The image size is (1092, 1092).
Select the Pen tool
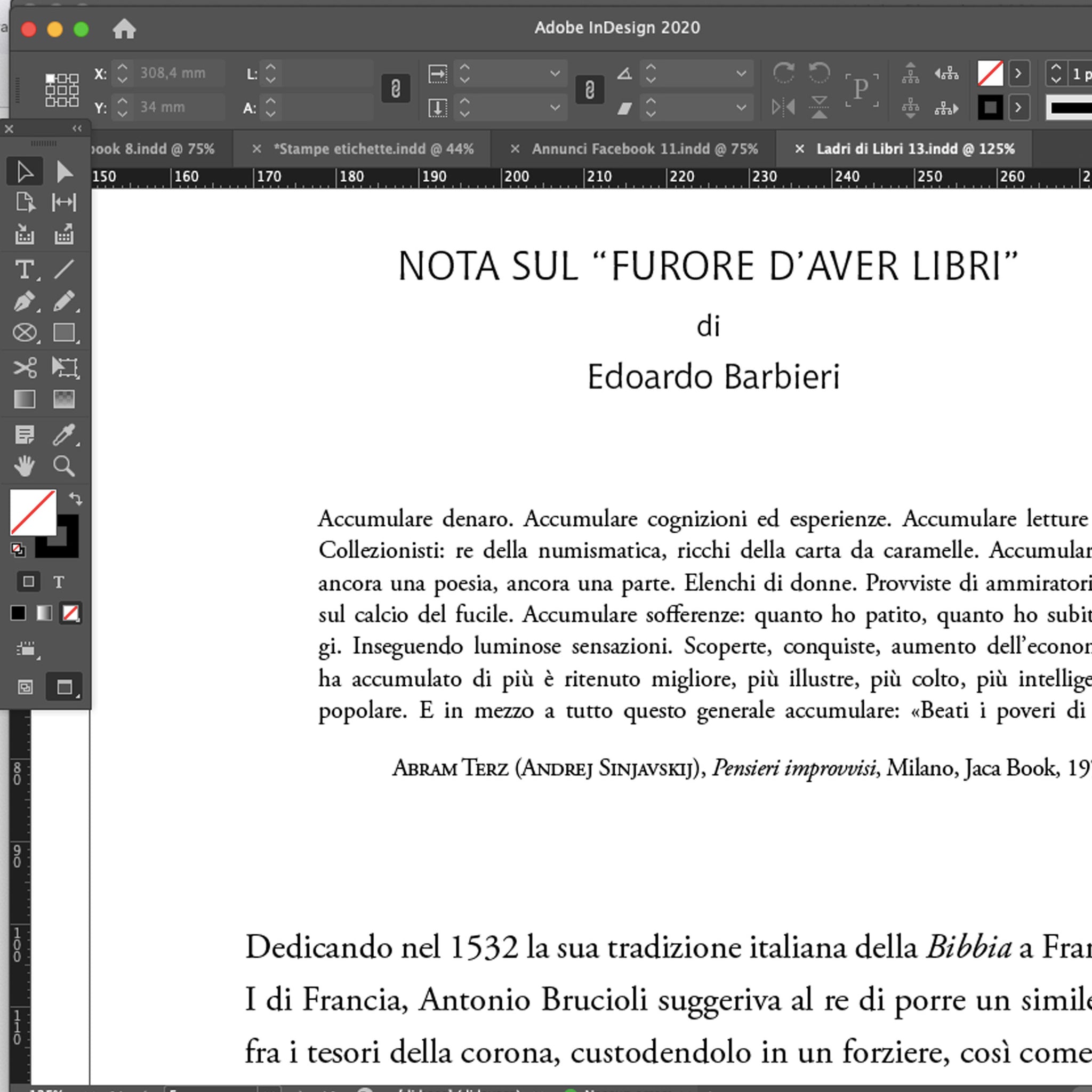pyautogui.click(x=25, y=301)
